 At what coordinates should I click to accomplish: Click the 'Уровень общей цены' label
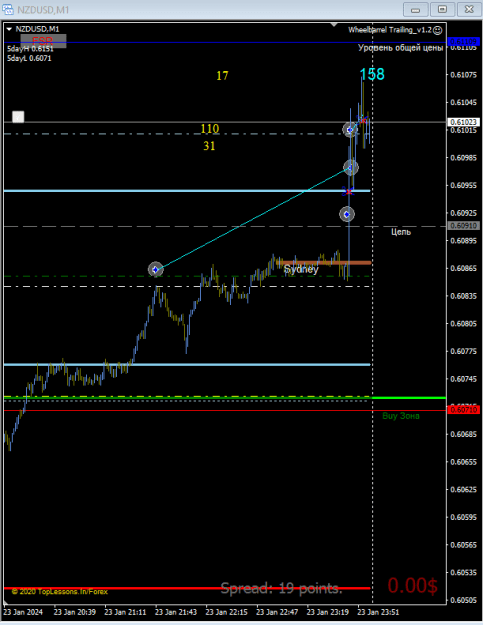click(400, 48)
